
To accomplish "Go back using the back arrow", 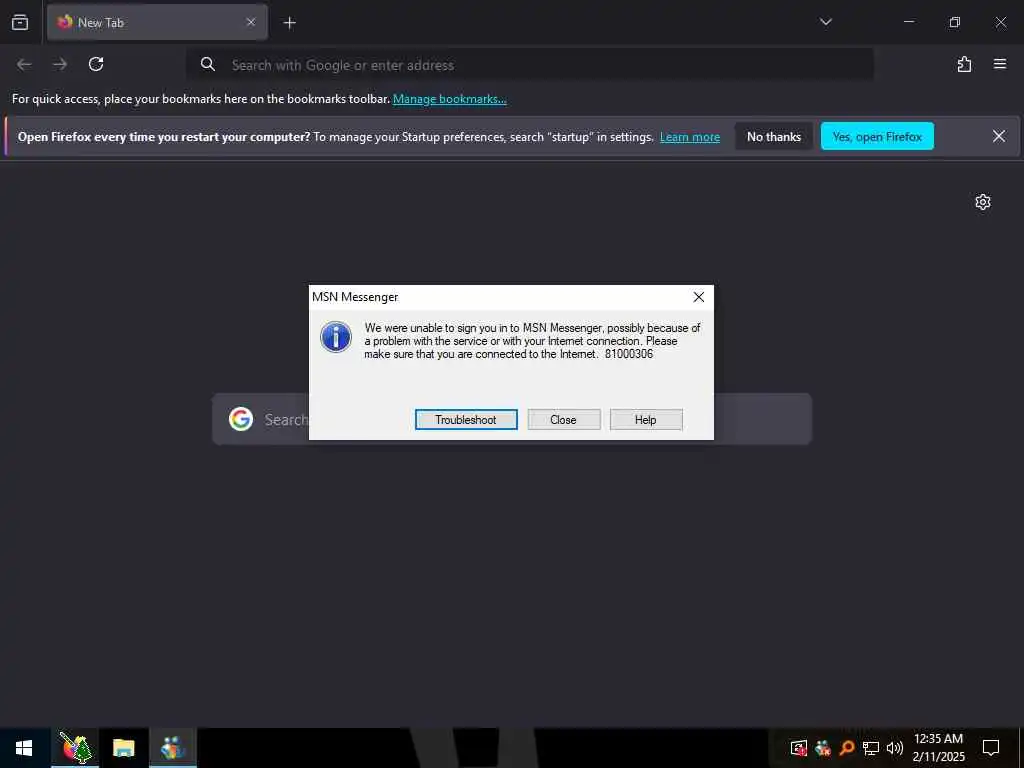I will [x=24, y=64].
